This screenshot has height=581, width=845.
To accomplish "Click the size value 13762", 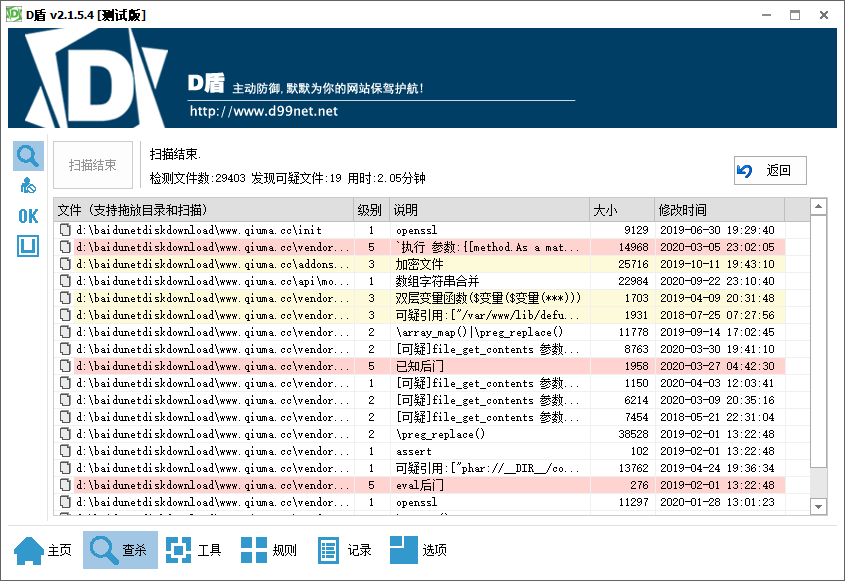I will click(x=633, y=468).
